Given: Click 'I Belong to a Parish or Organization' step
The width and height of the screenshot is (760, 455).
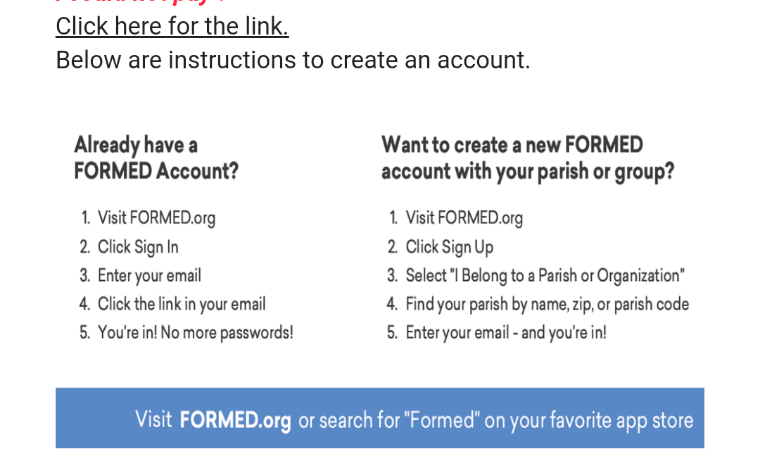Looking at the screenshot, I should click(545, 275).
